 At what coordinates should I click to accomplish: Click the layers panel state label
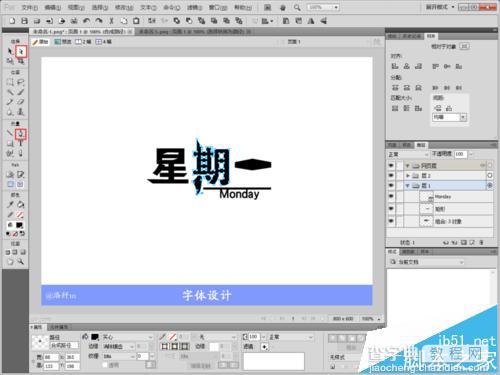pyautogui.click(x=407, y=242)
